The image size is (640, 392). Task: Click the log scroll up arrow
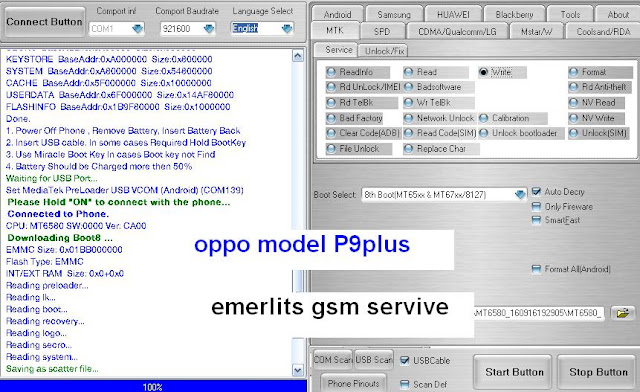(x=298, y=56)
